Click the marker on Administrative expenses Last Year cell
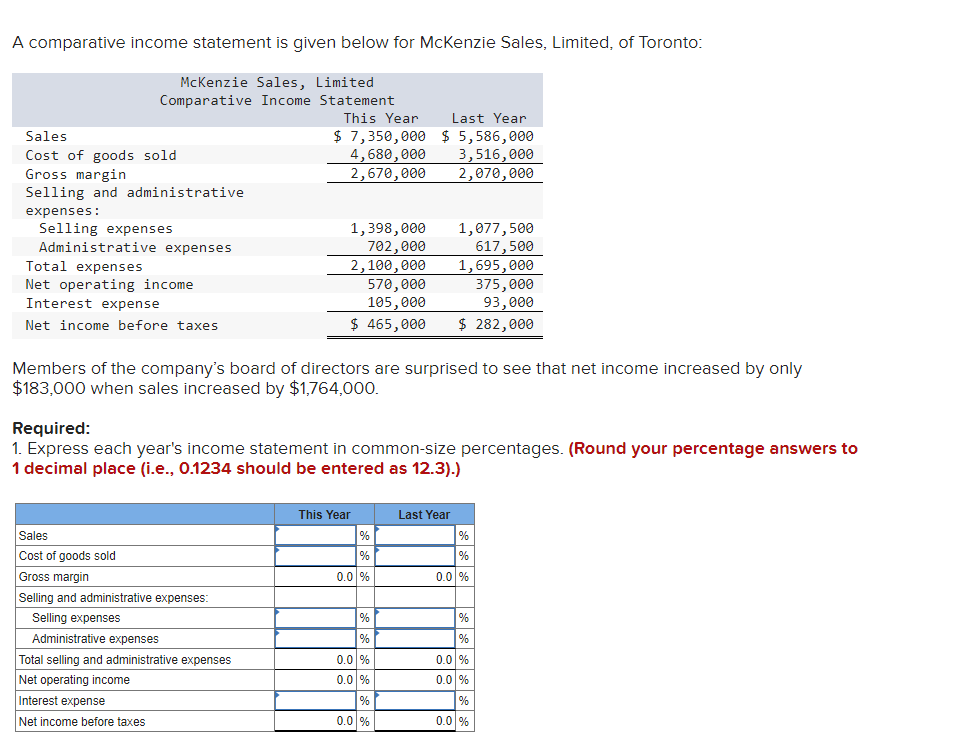968x755 pixels. click(x=377, y=632)
